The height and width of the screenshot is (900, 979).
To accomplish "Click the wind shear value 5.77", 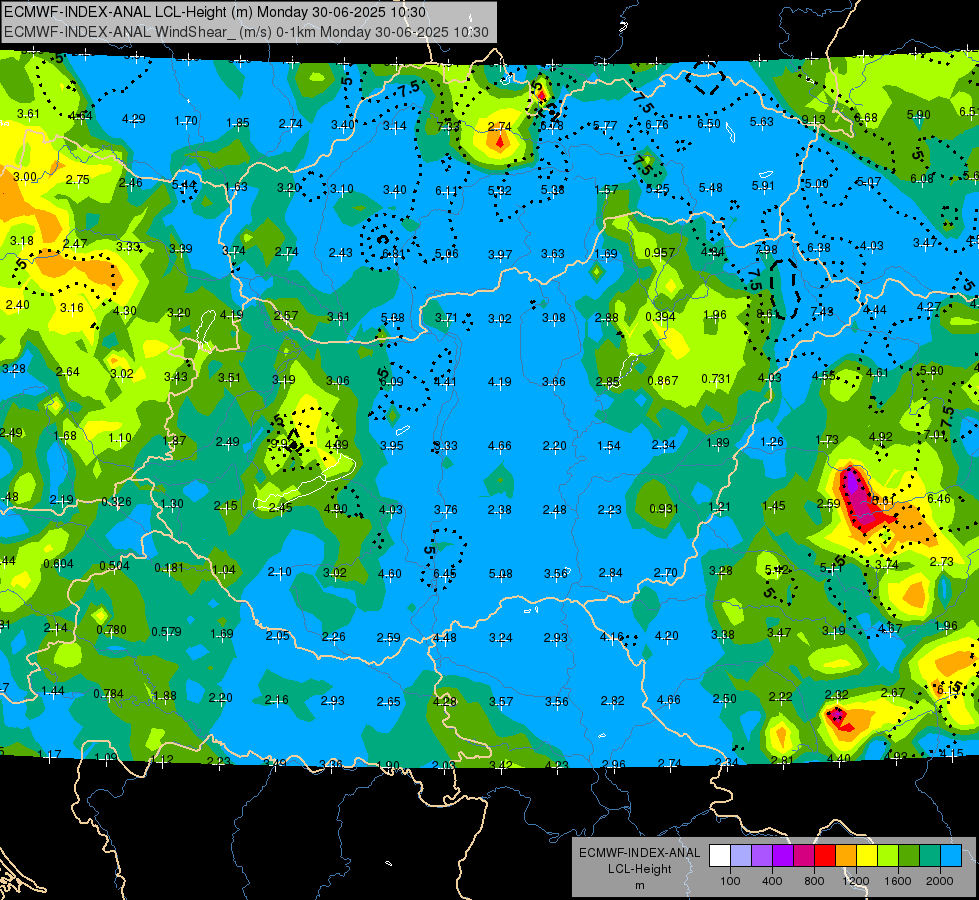I will pos(605,126).
